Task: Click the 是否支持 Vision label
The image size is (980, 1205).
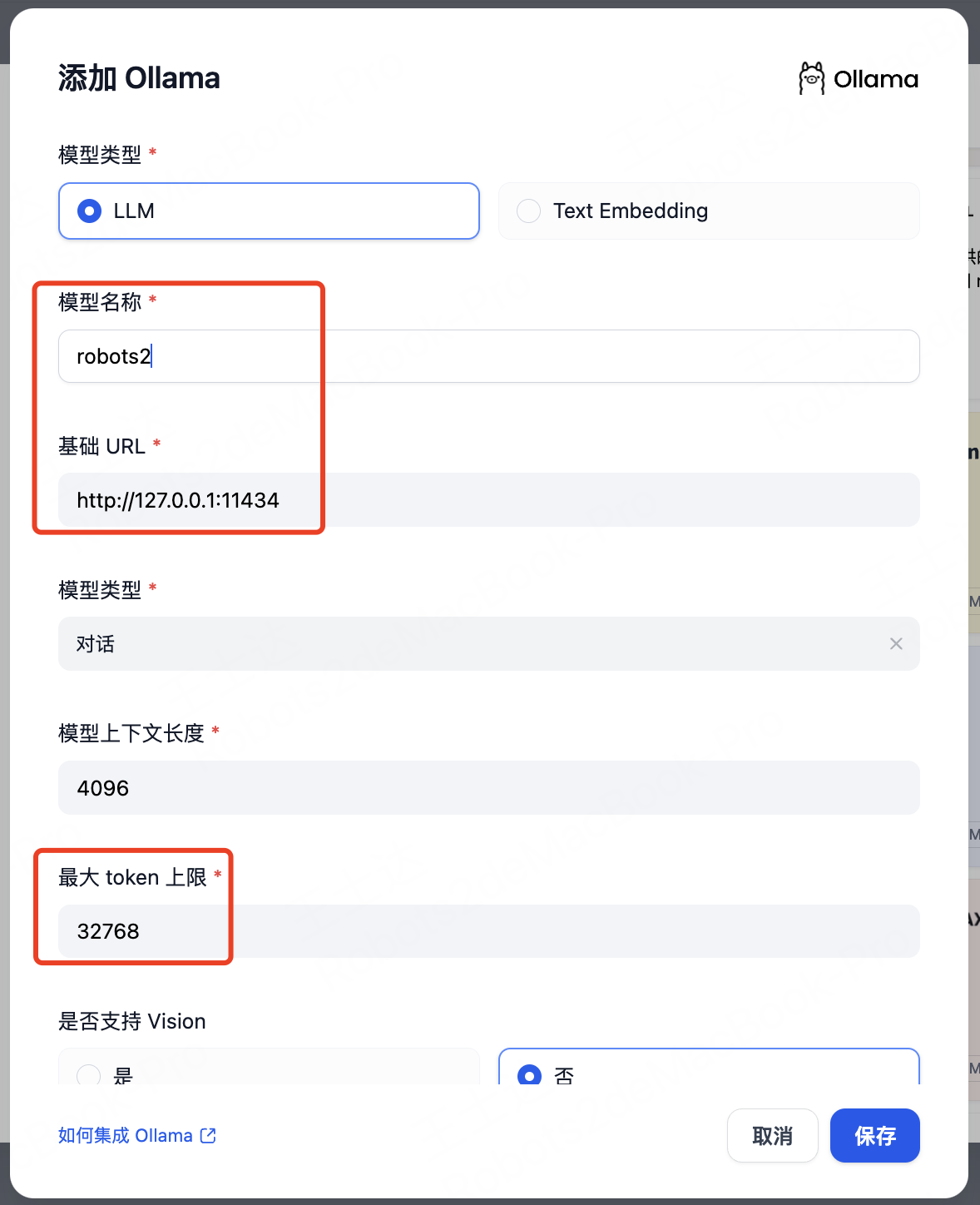Action: [x=132, y=1021]
